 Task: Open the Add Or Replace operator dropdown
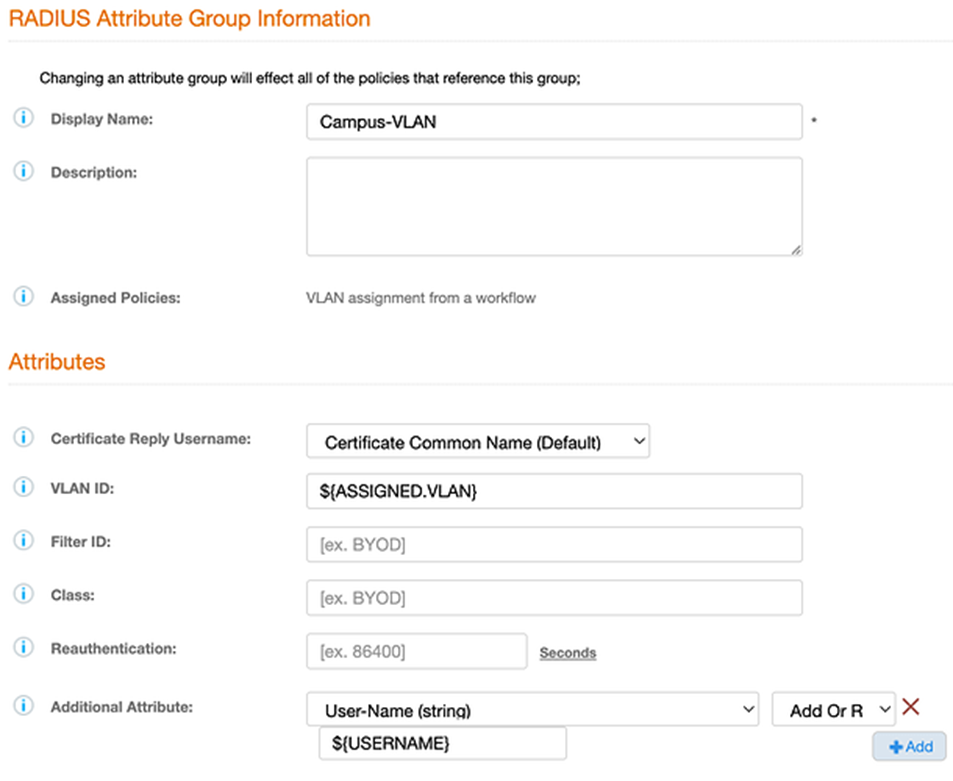(x=833, y=710)
